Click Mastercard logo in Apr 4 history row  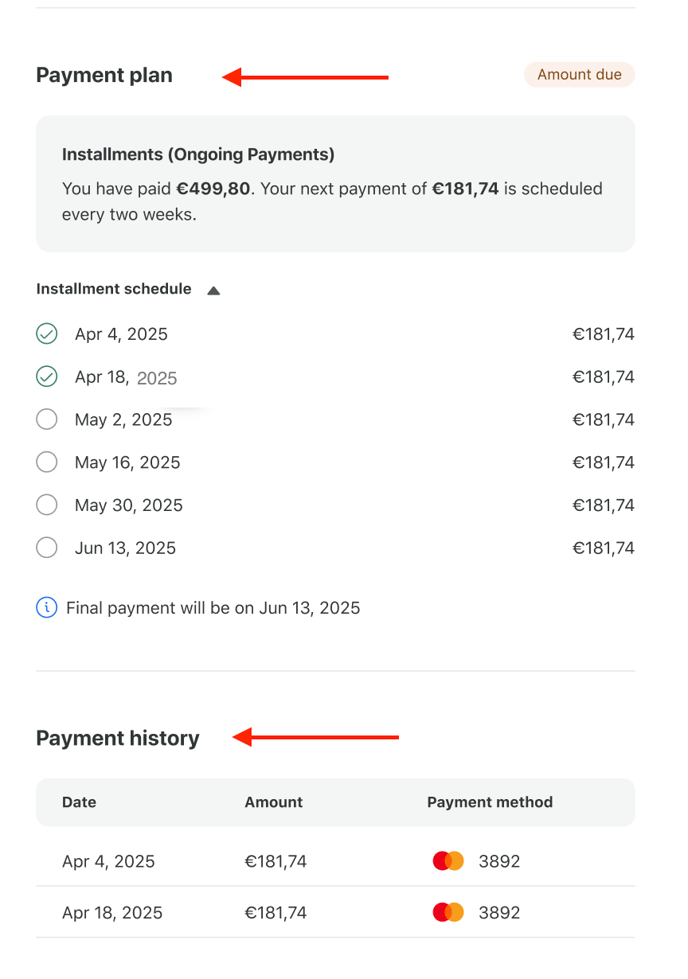[448, 861]
